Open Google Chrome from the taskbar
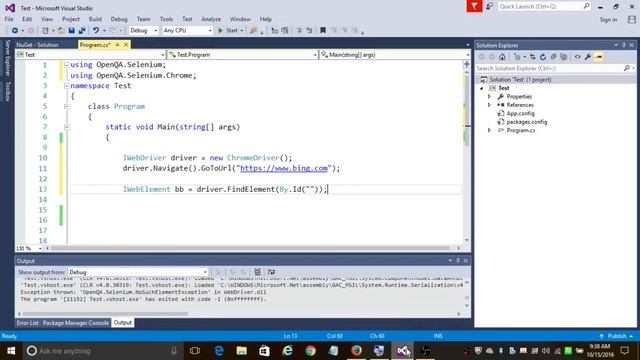This screenshot has width=640, height=360. (x=311, y=351)
